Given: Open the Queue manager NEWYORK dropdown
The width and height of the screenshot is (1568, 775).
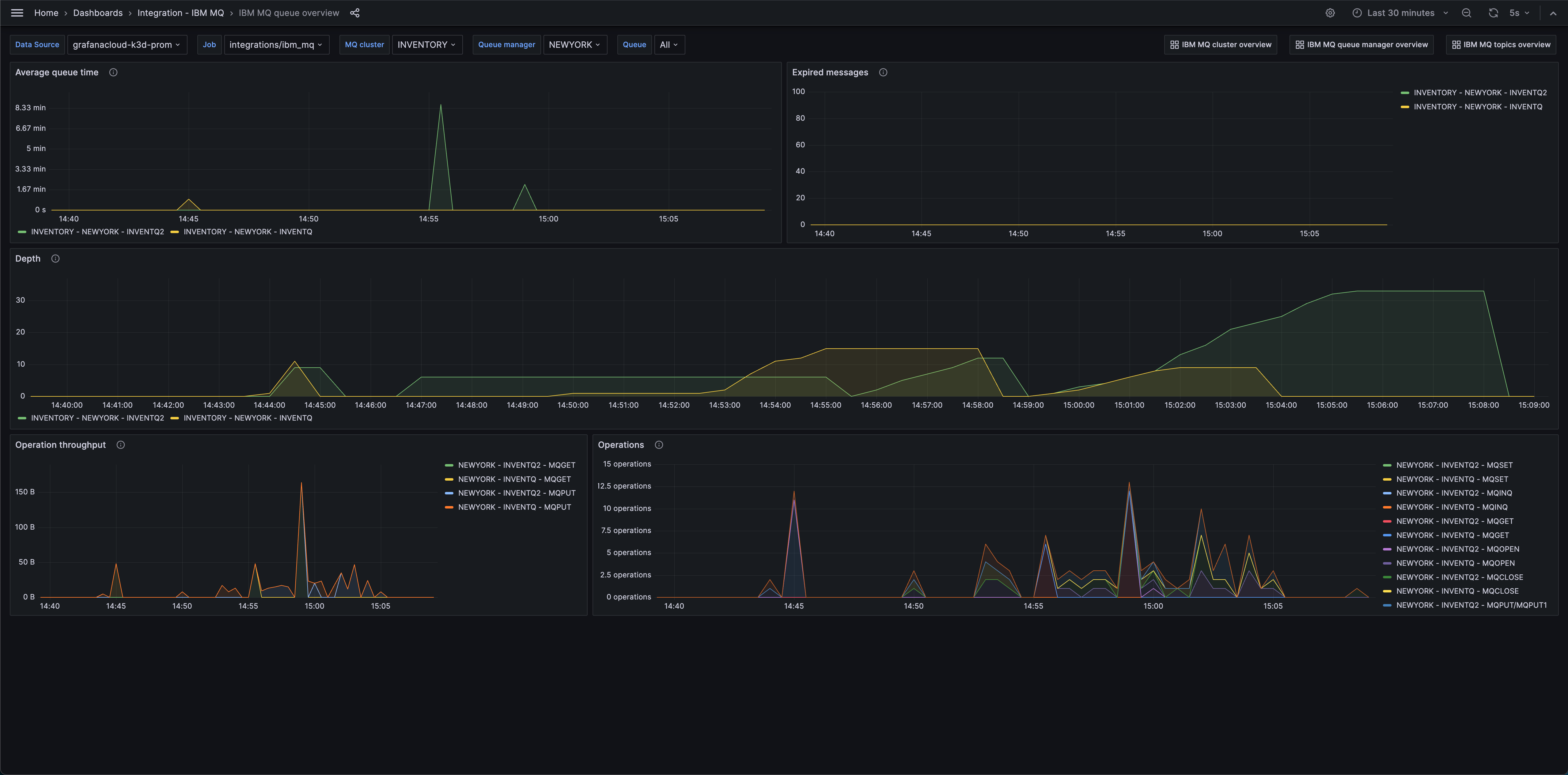Looking at the screenshot, I should pyautogui.click(x=575, y=44).
